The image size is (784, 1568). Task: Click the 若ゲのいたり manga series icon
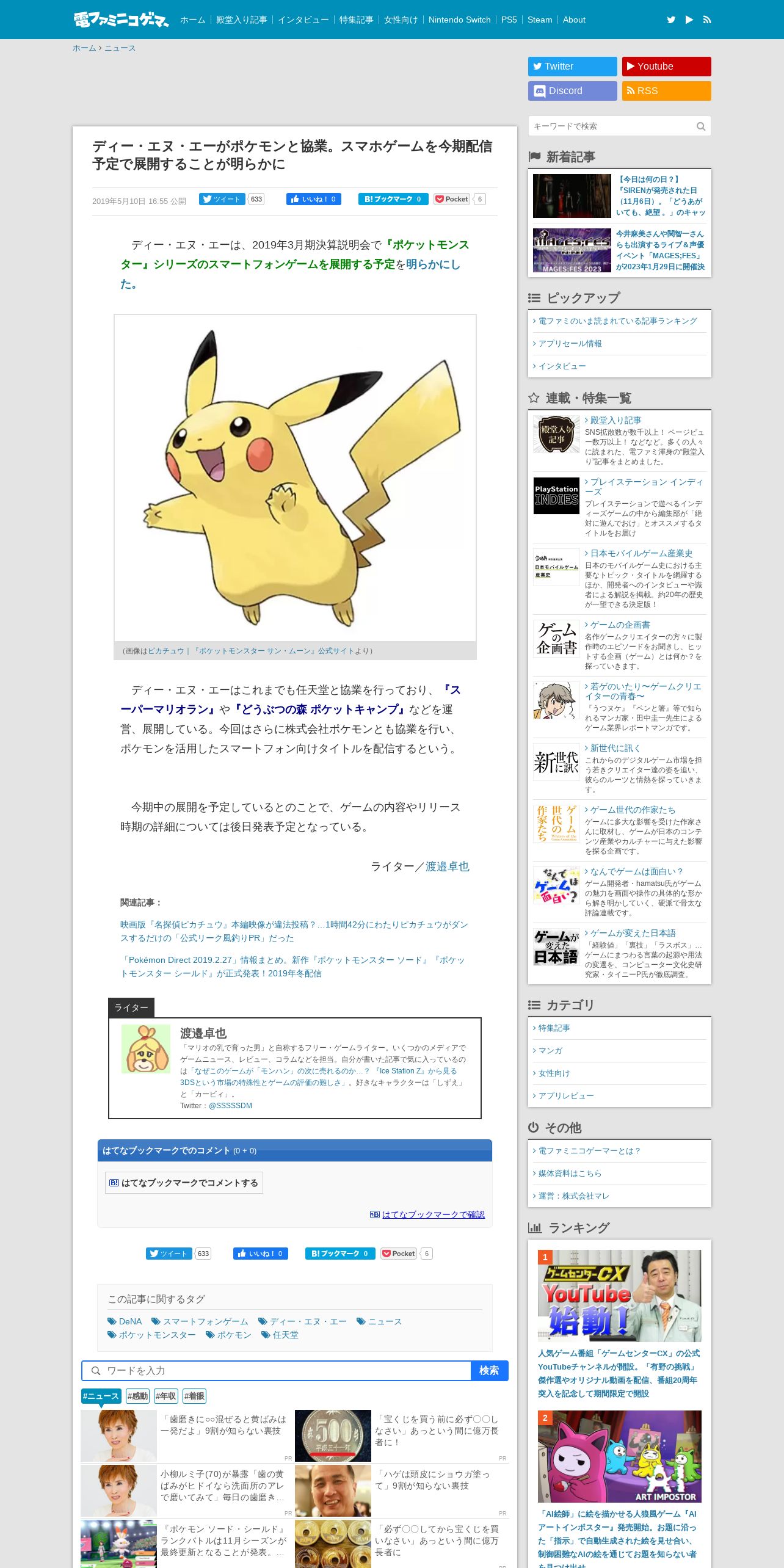tap(556, 700)
